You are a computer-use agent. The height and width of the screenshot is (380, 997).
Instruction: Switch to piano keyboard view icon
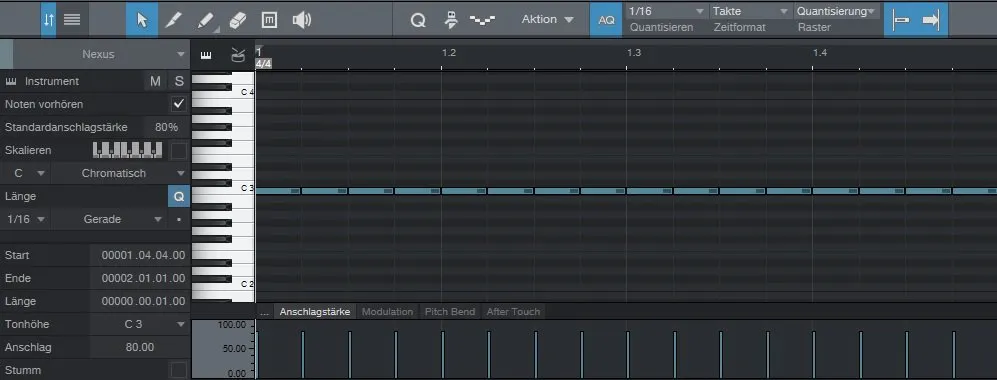click(205, 55)
